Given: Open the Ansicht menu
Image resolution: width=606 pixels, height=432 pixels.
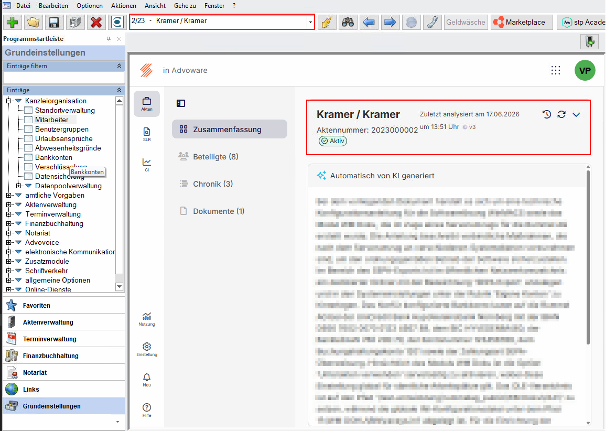Looking at the screenshot, I should pos(155,6).
